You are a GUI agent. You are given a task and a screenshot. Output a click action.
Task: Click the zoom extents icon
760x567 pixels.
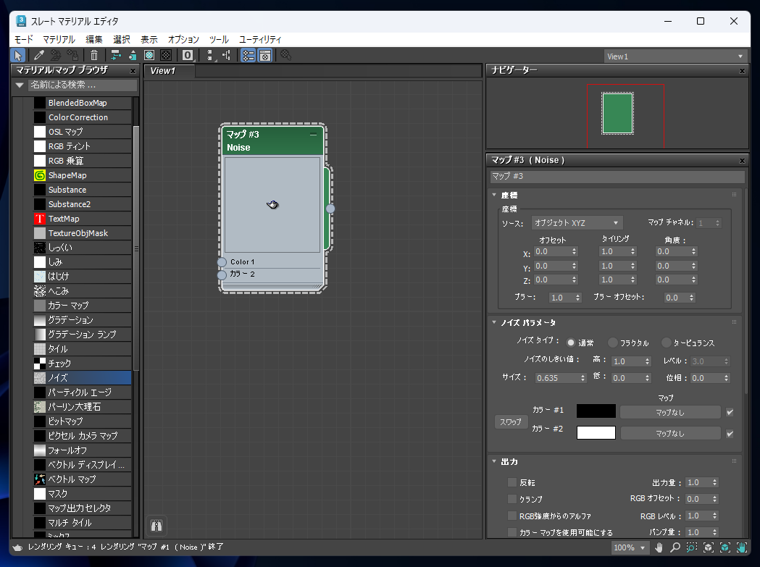tap(708, 548)
